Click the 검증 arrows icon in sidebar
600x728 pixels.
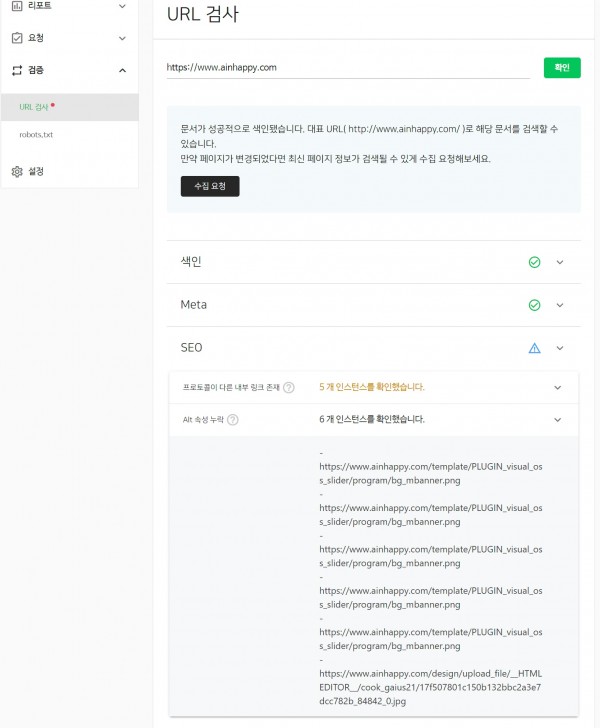(17, 70)
